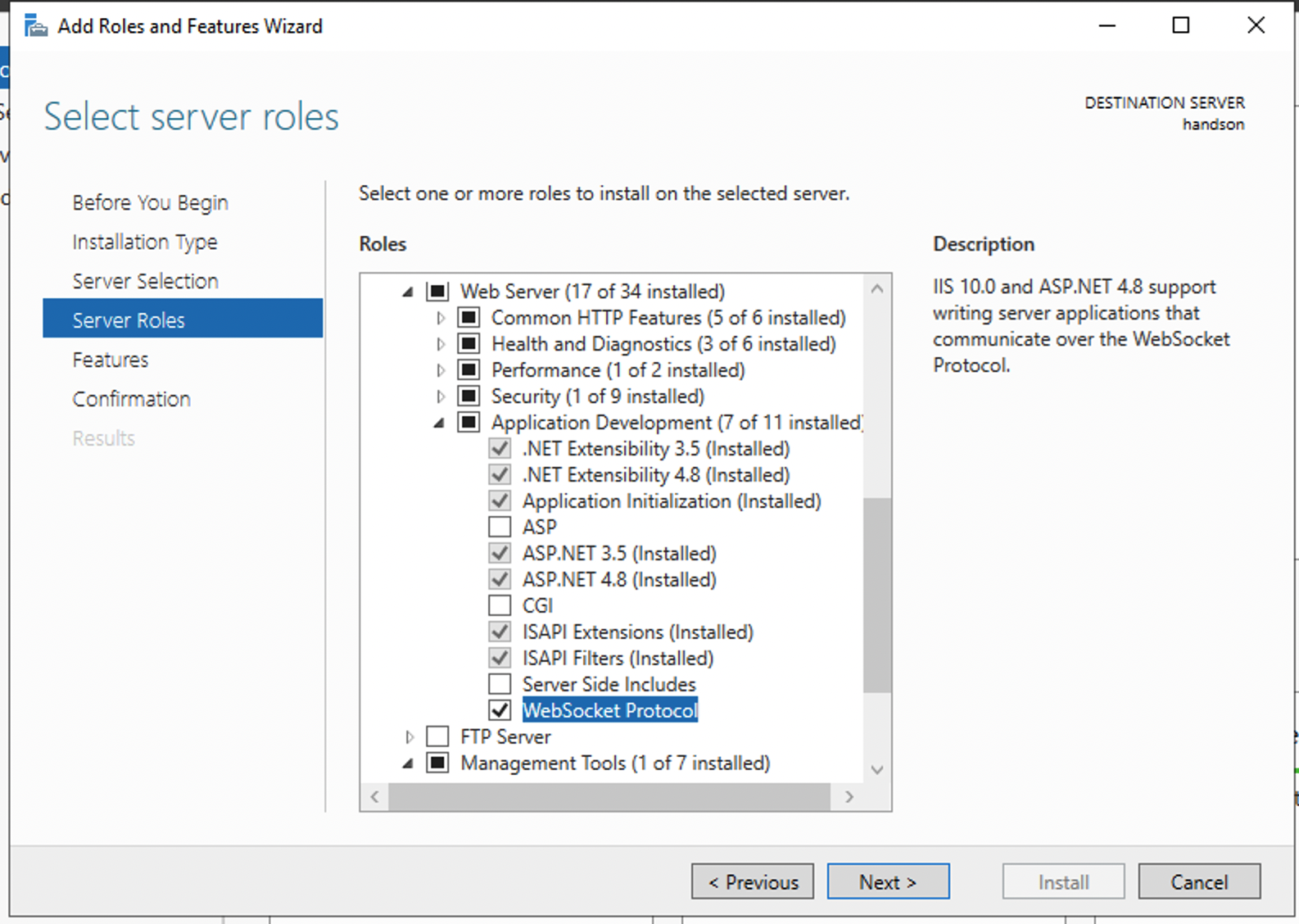Open the Features step
1299x924 pixels.
click(111, 360)
